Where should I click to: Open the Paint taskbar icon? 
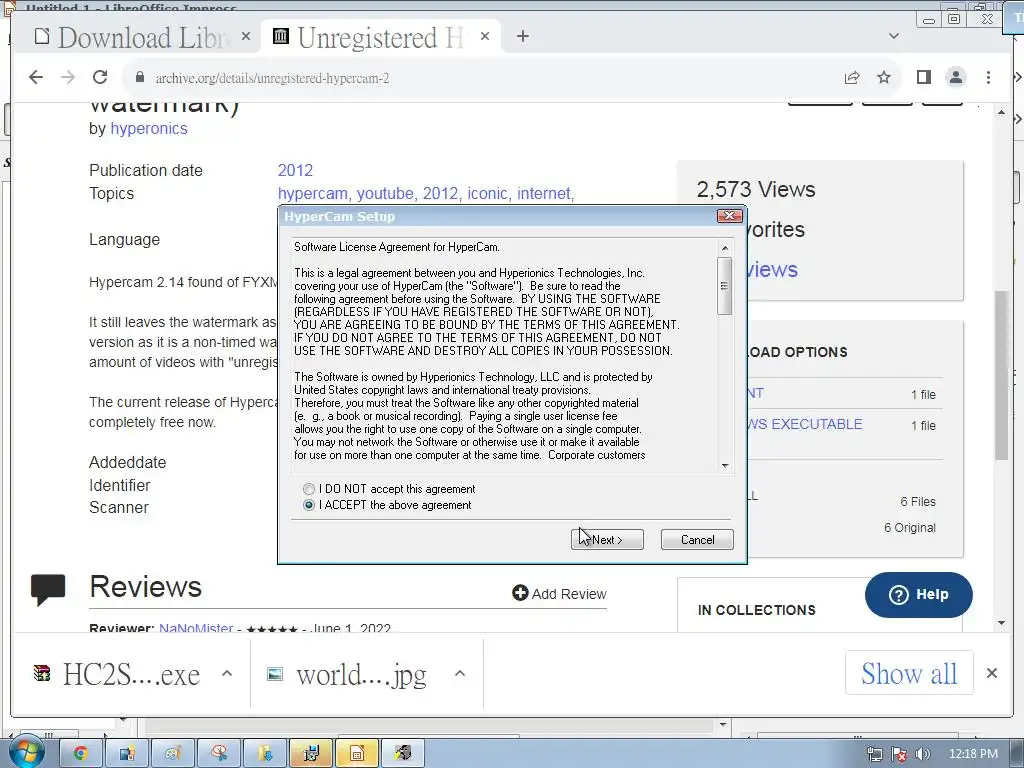point(172,754)
